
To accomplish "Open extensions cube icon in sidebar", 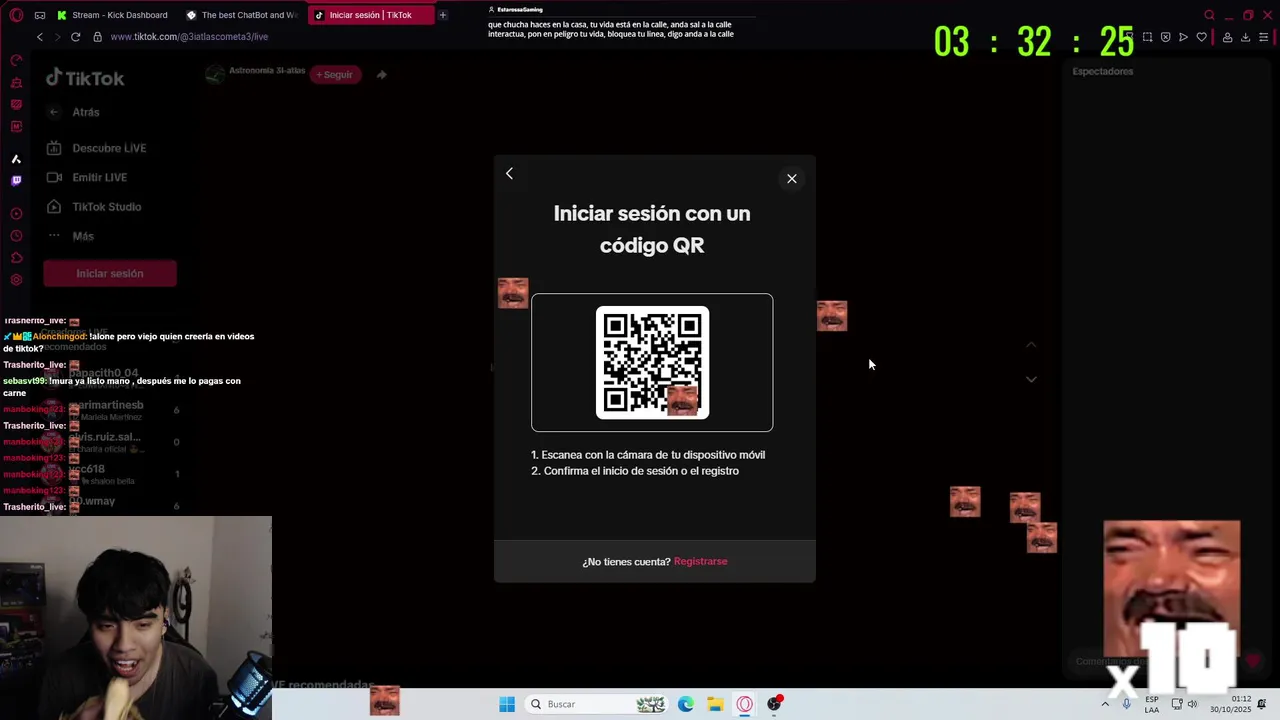I will [16, 258].
